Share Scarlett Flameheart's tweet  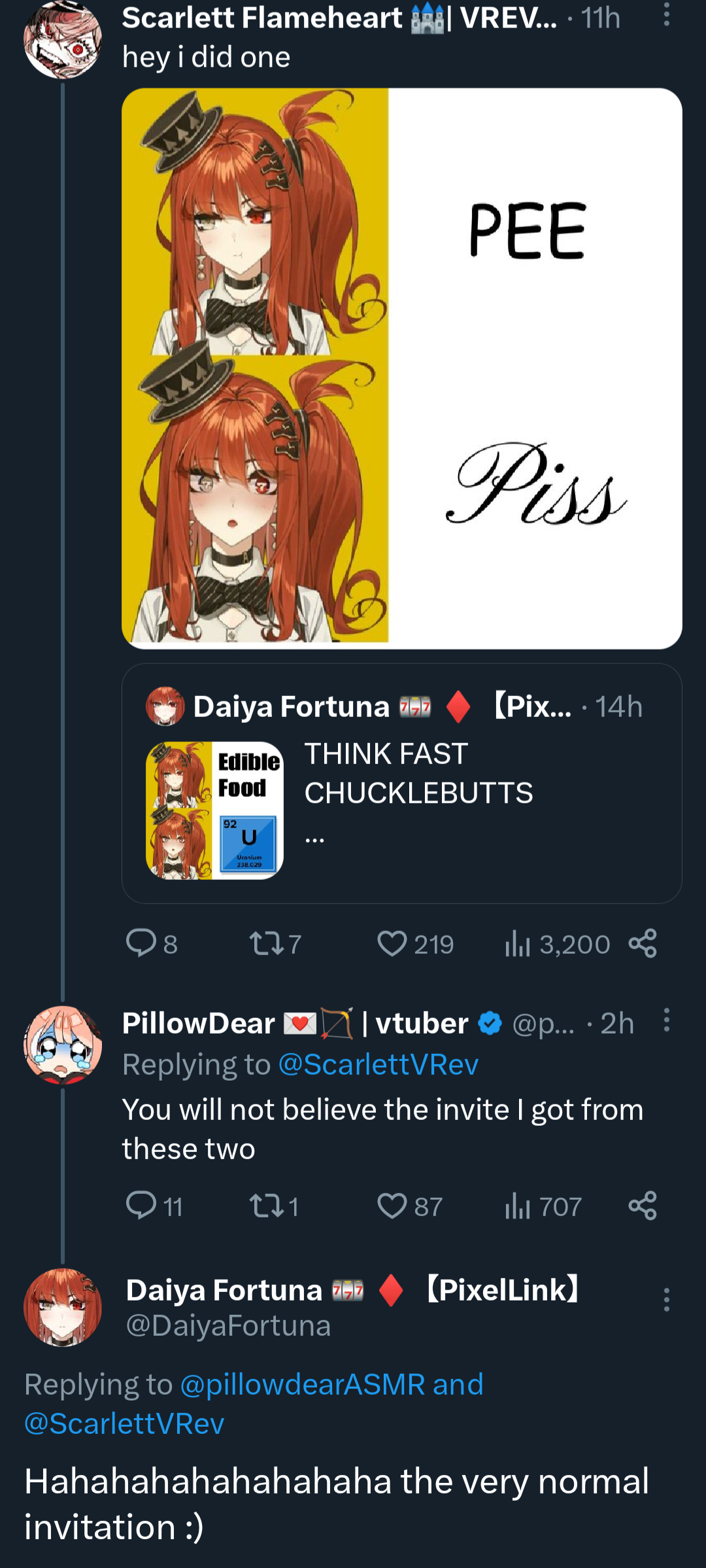(x=643, y=943)
